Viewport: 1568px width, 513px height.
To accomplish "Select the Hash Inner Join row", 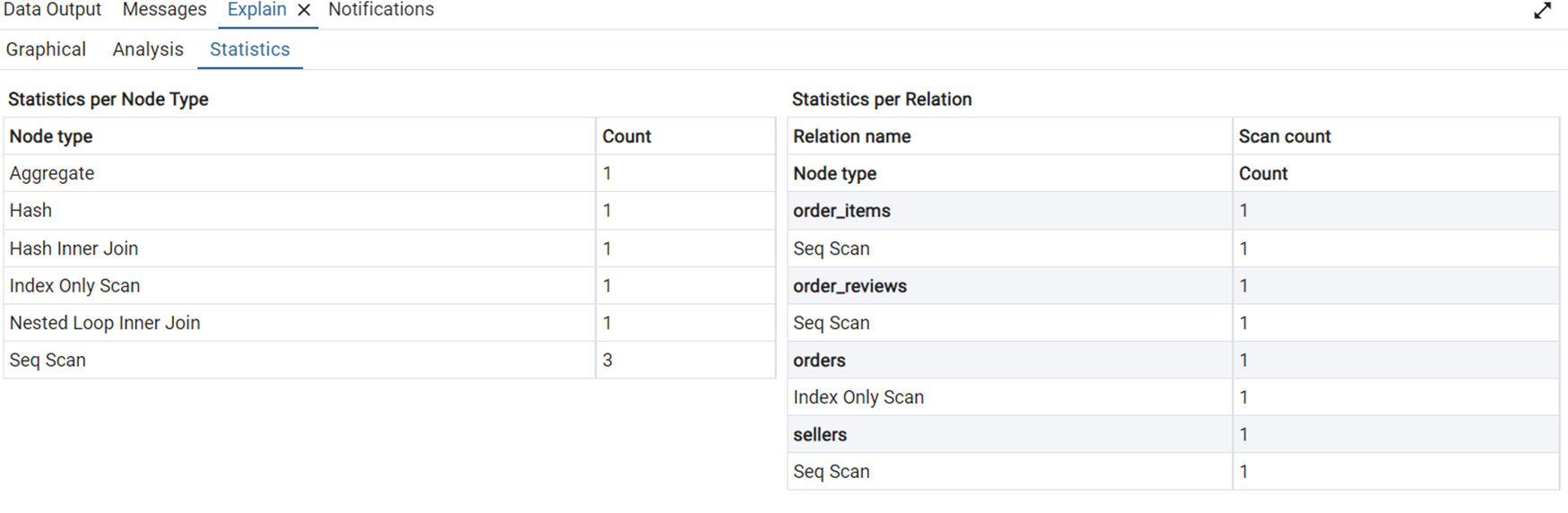I will click(x=73, y=248).
